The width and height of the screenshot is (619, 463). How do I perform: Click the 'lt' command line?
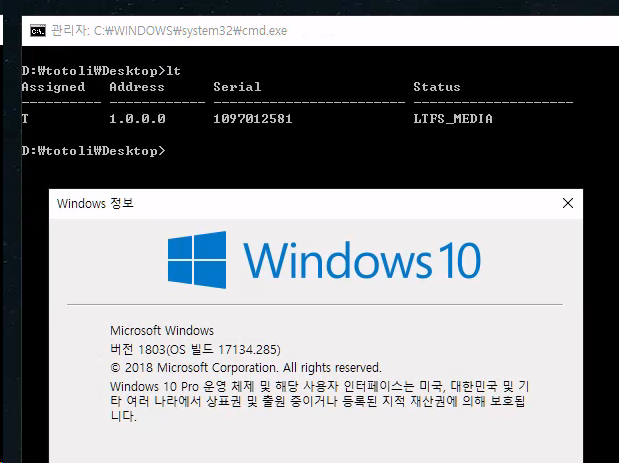click(101, 71)
